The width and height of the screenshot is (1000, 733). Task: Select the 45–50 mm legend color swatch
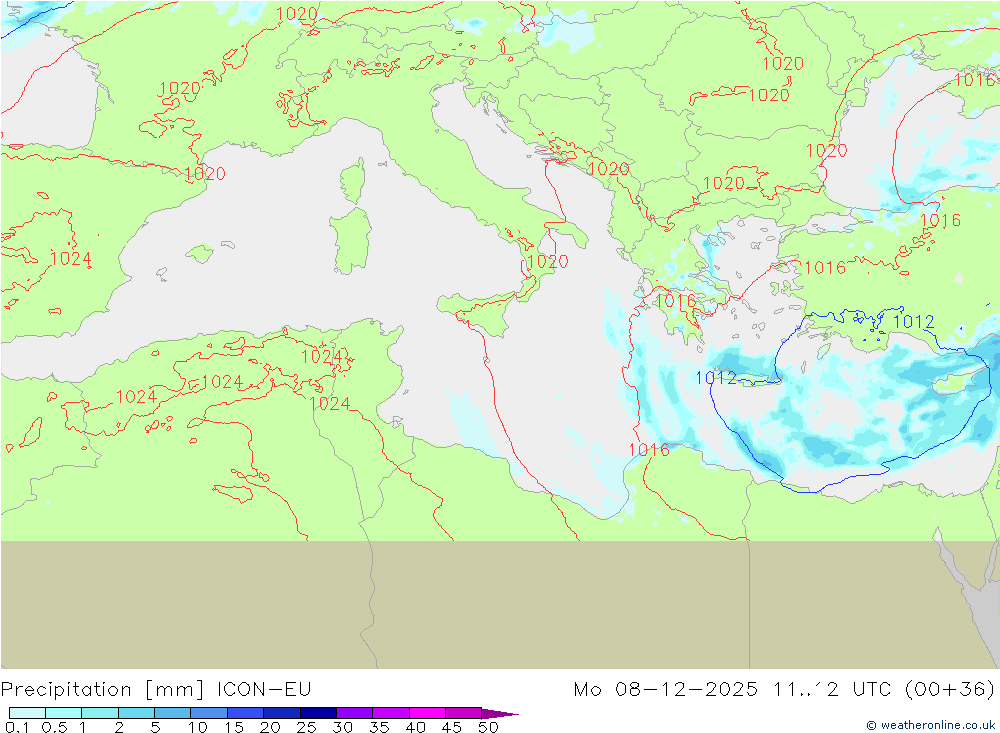click(464, 713)
